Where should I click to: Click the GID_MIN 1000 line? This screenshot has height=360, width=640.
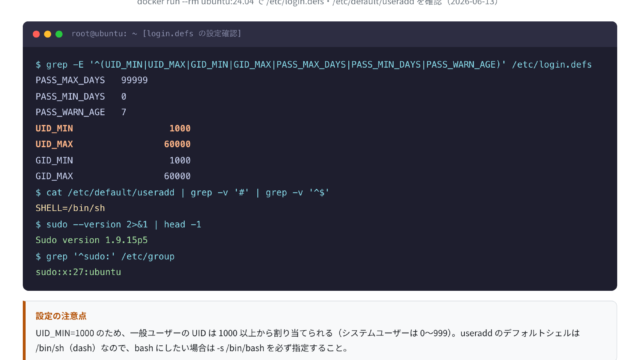tap(113, 160)
